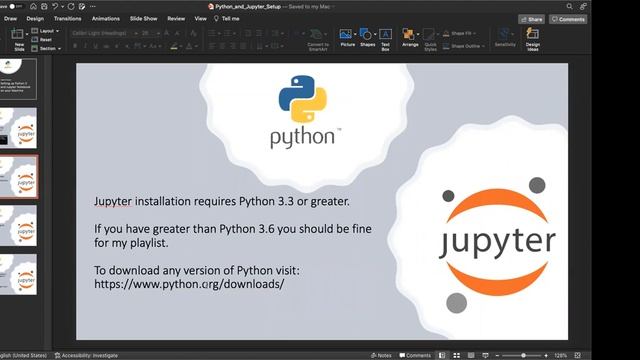Switch to Reading view icon
640x360 pixels.
pyautogui.click(x=471, y=356)
